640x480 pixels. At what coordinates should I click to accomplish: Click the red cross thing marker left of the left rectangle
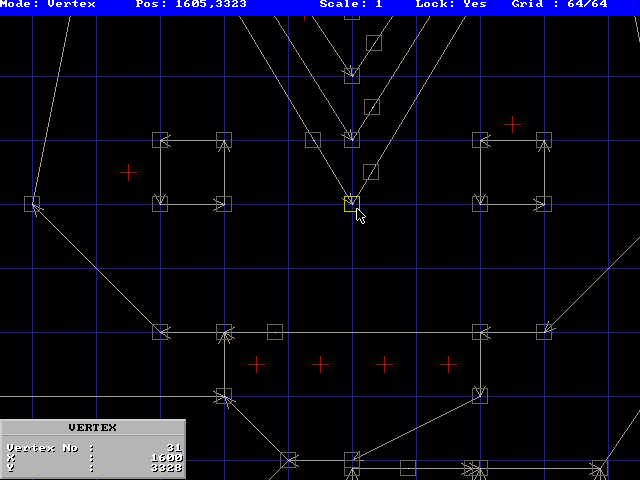click(128, 172)
